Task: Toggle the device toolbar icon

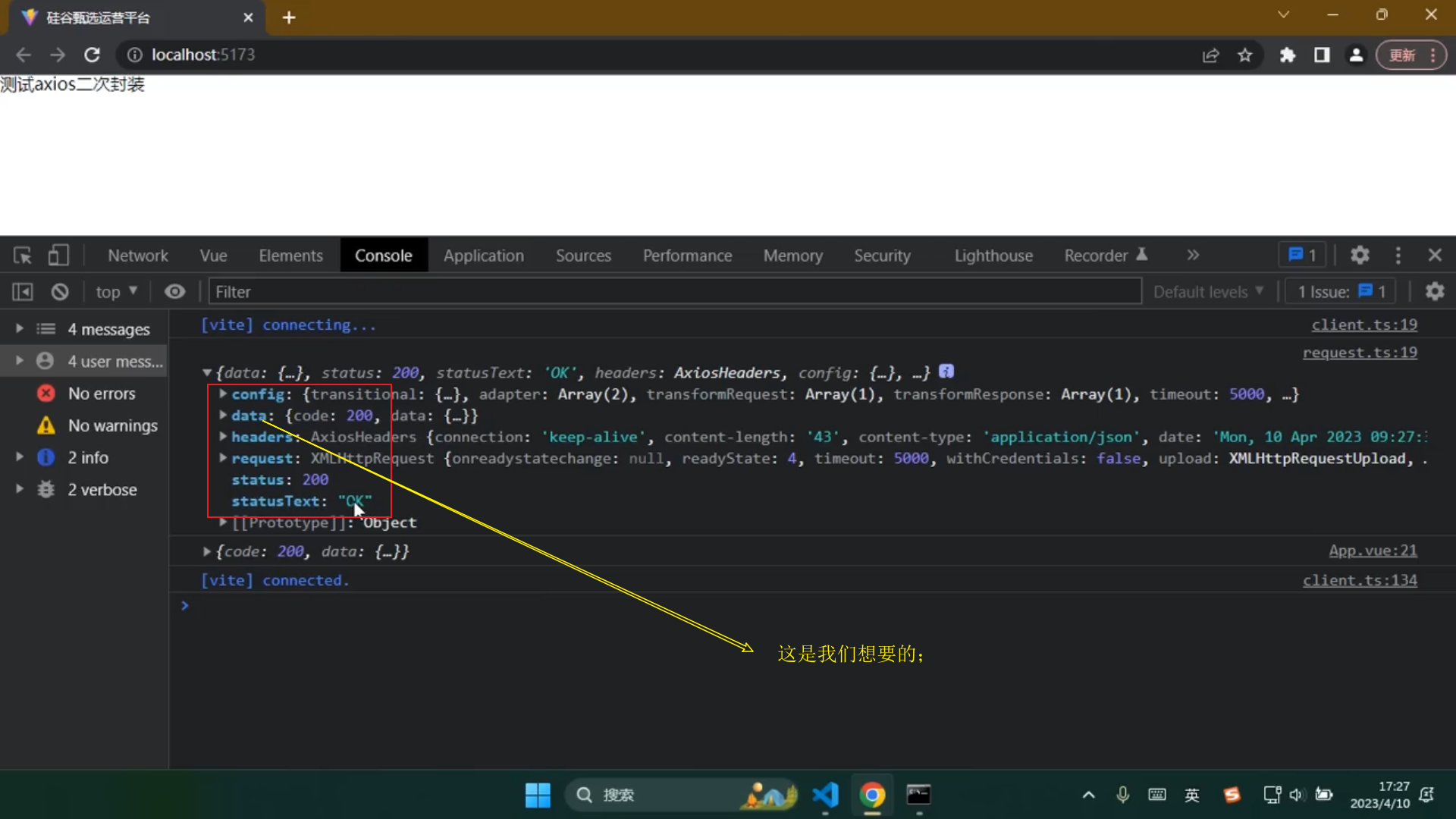Action: point(58,256)
